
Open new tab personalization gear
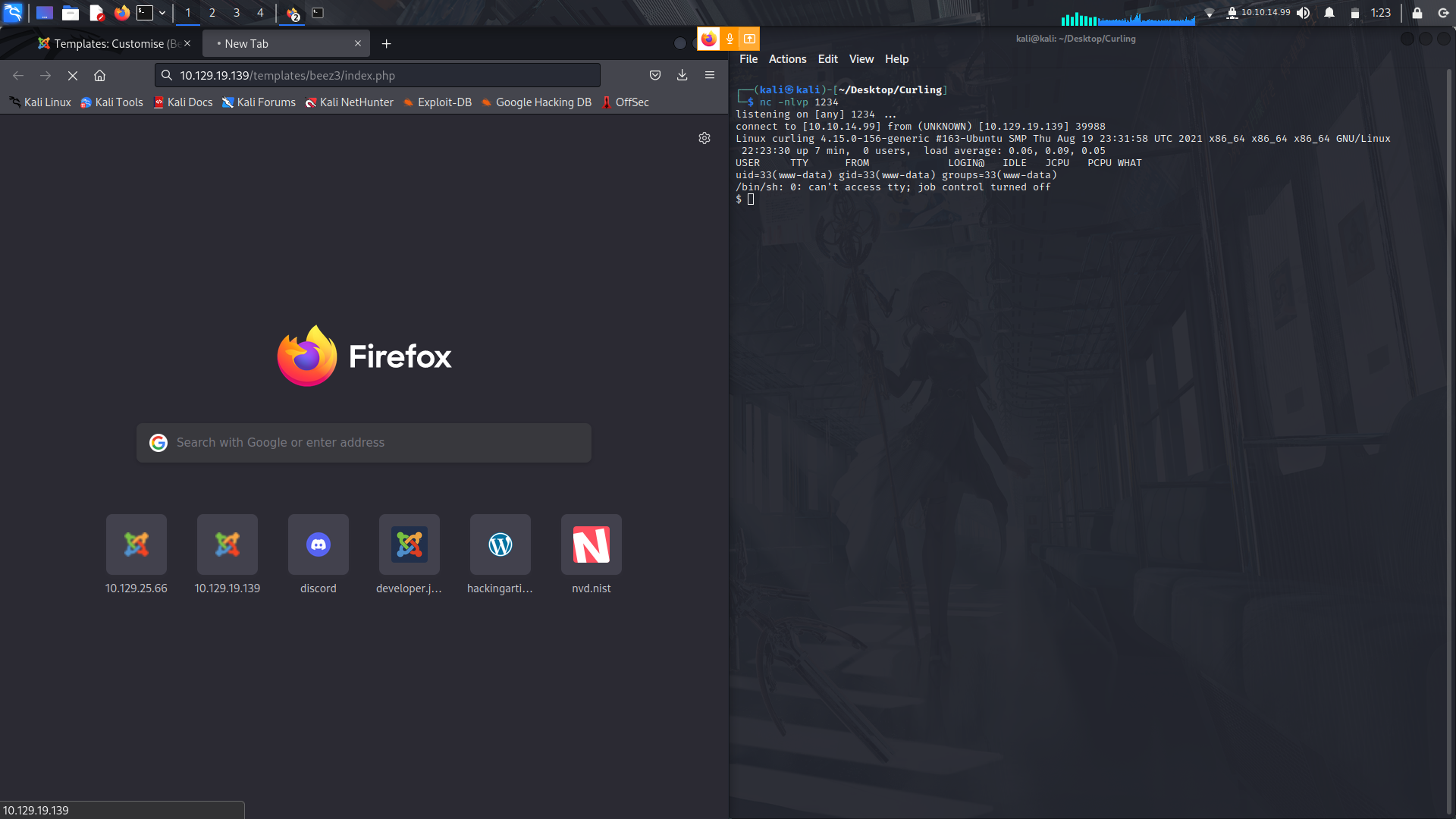click(x=704, y=138)
